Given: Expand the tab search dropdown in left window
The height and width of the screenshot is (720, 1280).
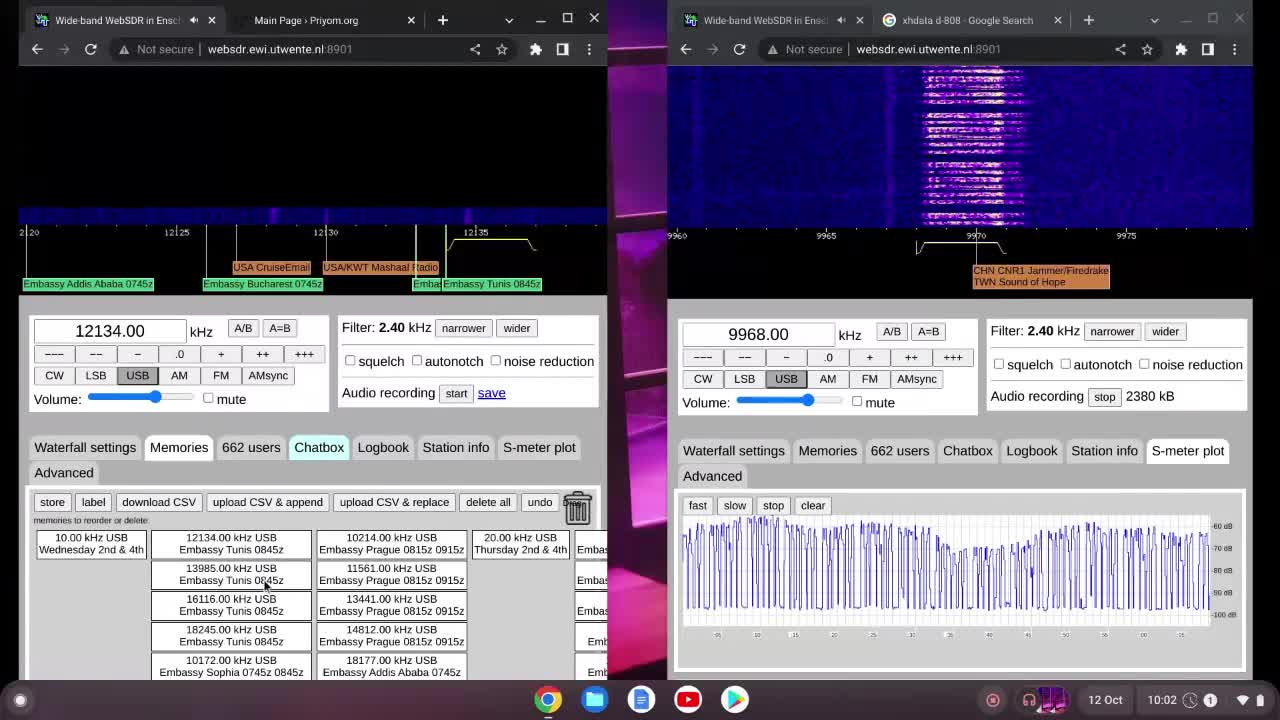Looking at the screenshot, I should [508, 20].
